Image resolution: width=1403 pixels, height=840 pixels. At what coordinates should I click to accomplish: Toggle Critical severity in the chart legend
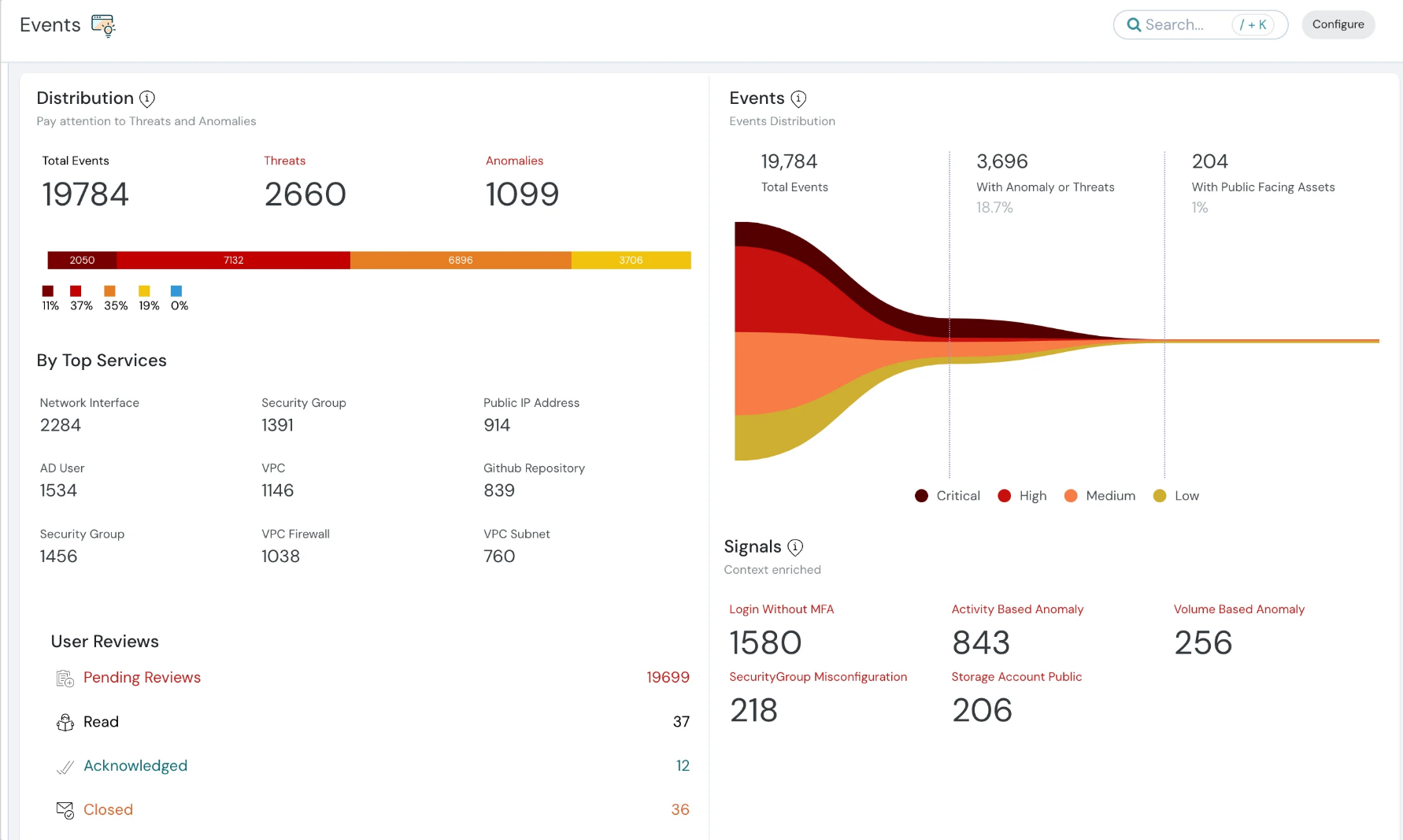(x=947, y=495)
